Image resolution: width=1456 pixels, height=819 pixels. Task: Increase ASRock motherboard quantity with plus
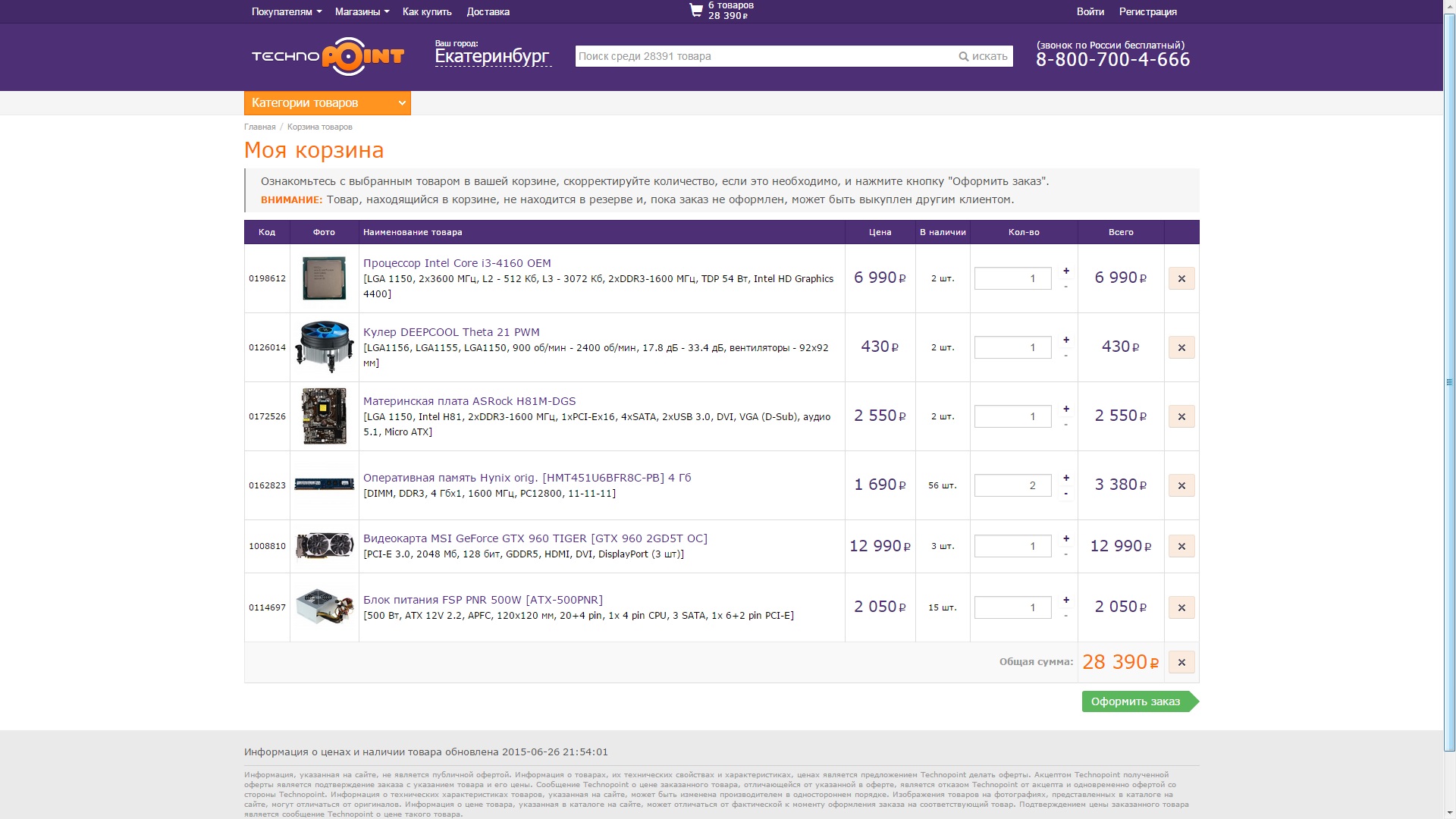point(1065,409)
